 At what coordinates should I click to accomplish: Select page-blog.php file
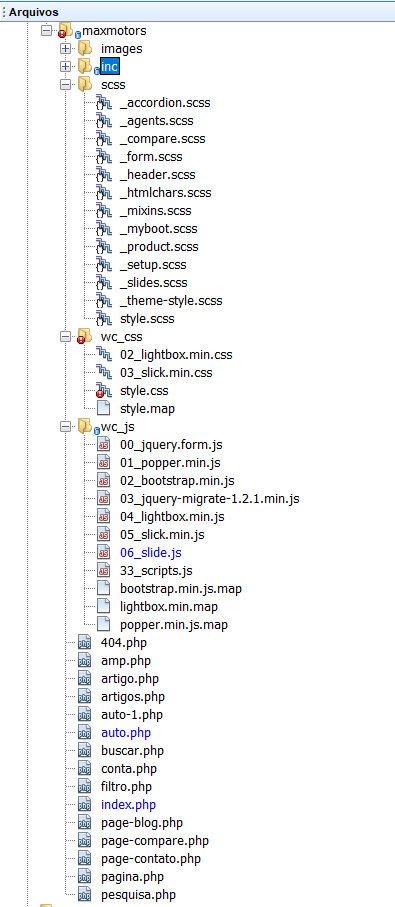tap(142, 822)
